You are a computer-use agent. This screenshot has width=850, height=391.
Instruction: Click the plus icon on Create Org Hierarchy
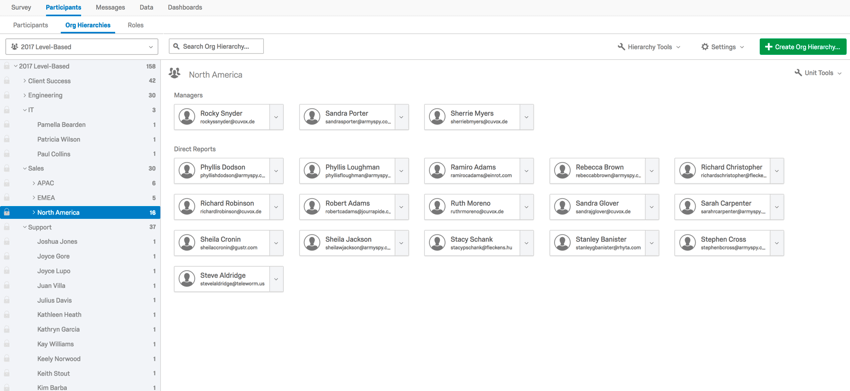coord(768,47)
